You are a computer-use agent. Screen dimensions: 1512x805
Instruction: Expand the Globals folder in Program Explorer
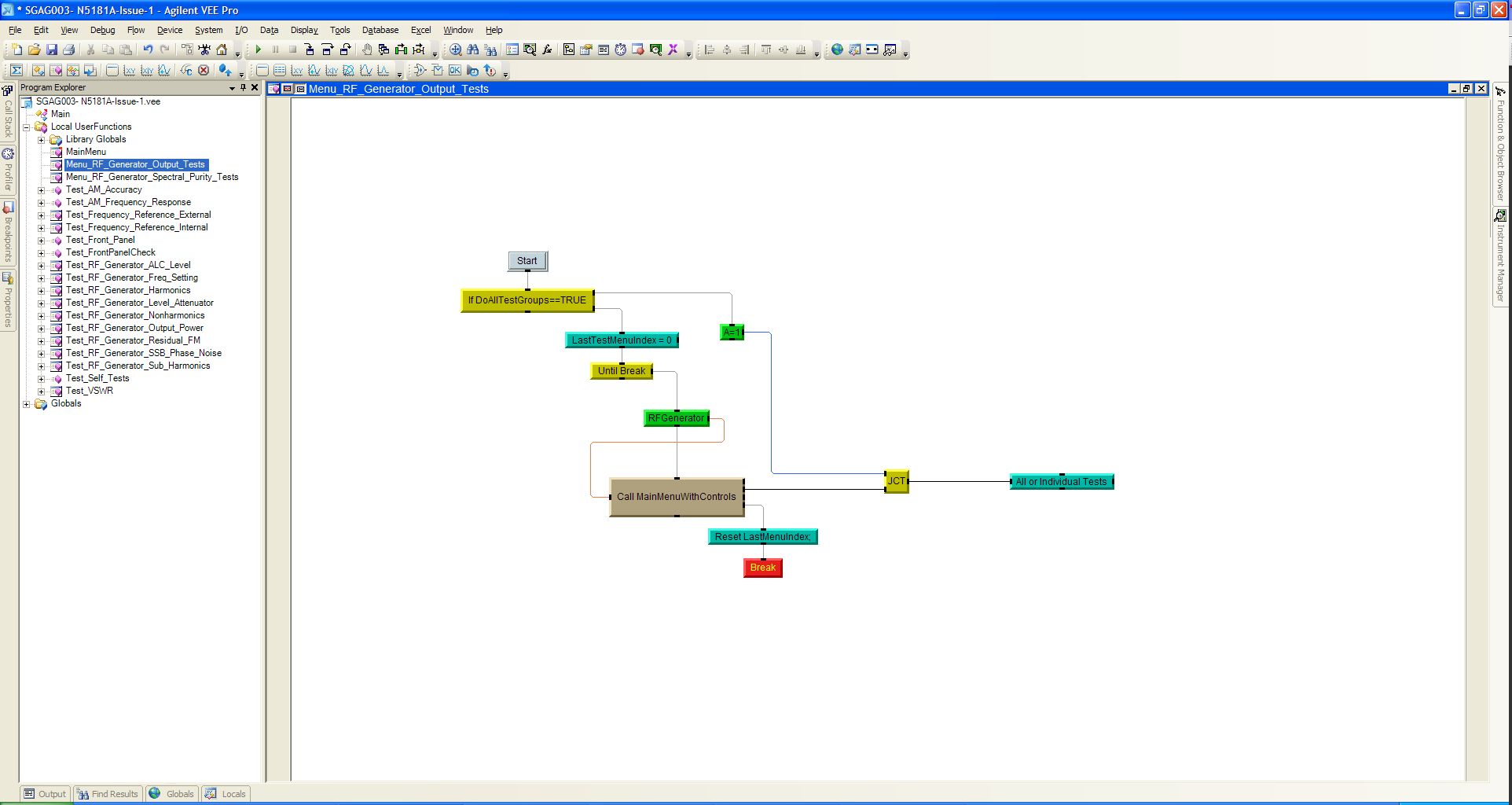(x=26, y=404)
